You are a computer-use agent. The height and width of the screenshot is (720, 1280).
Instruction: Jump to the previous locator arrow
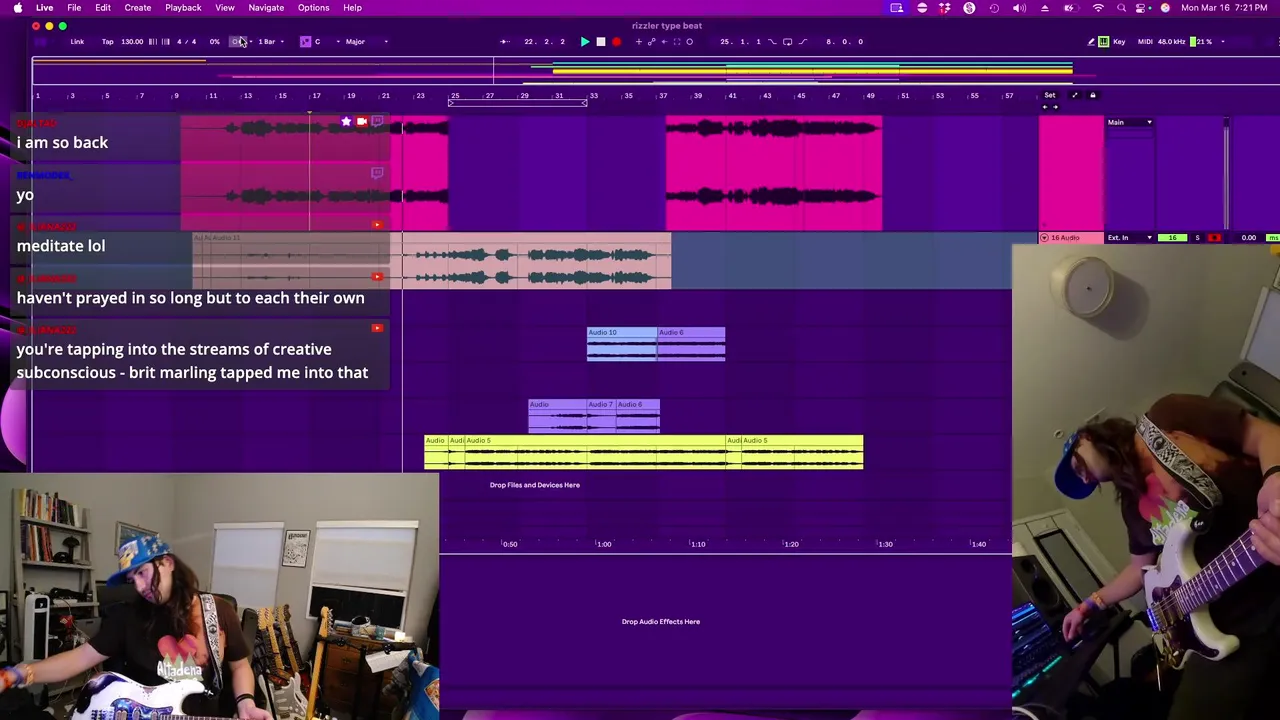(1045, 107)
